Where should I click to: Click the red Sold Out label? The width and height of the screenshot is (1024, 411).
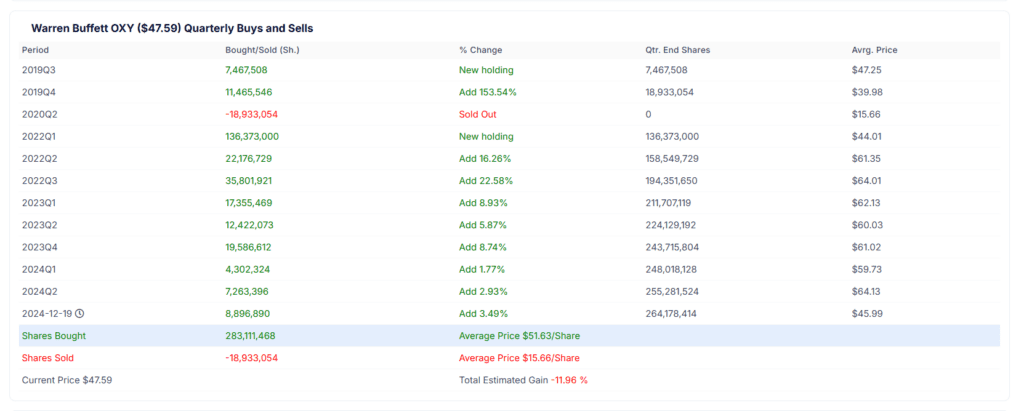478,114
